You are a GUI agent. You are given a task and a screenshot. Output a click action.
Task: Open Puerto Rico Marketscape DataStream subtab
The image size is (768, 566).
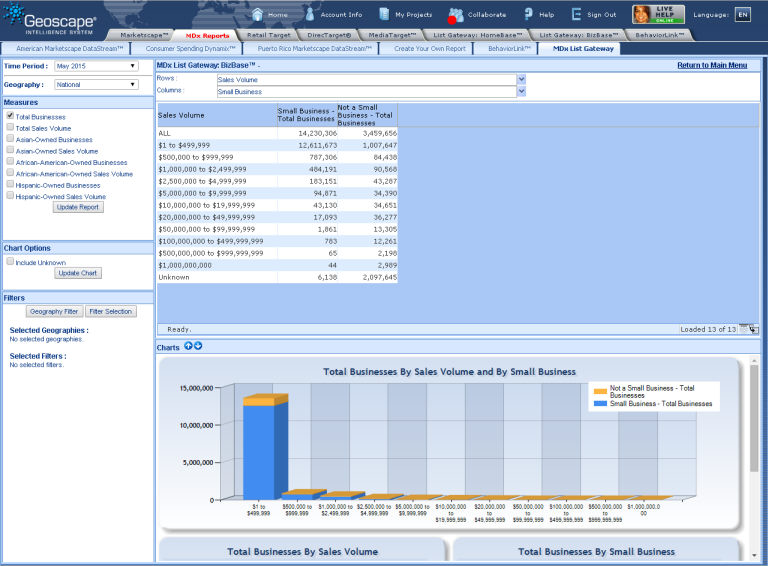[x=314, y=48]
